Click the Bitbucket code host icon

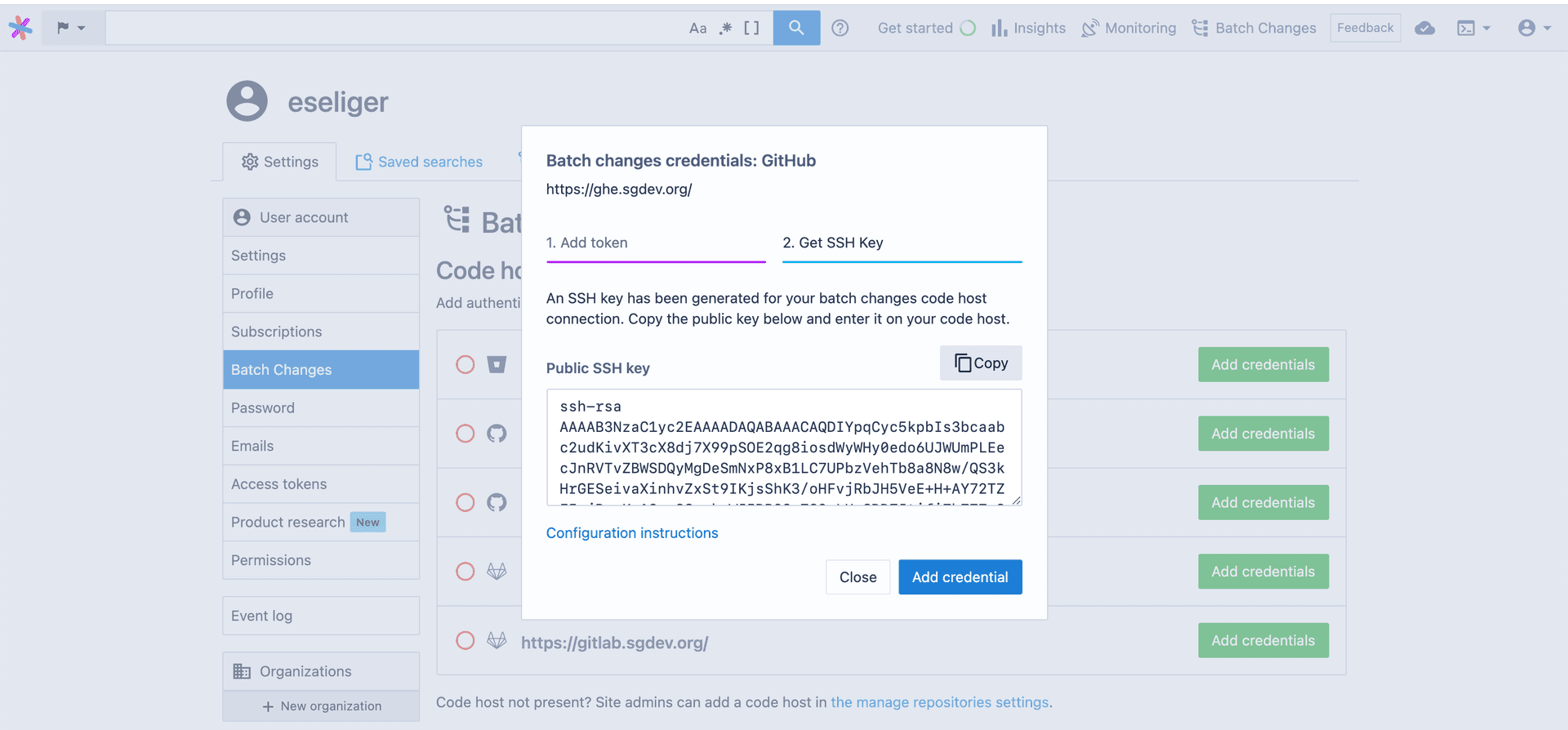click(x=497, y=364)
